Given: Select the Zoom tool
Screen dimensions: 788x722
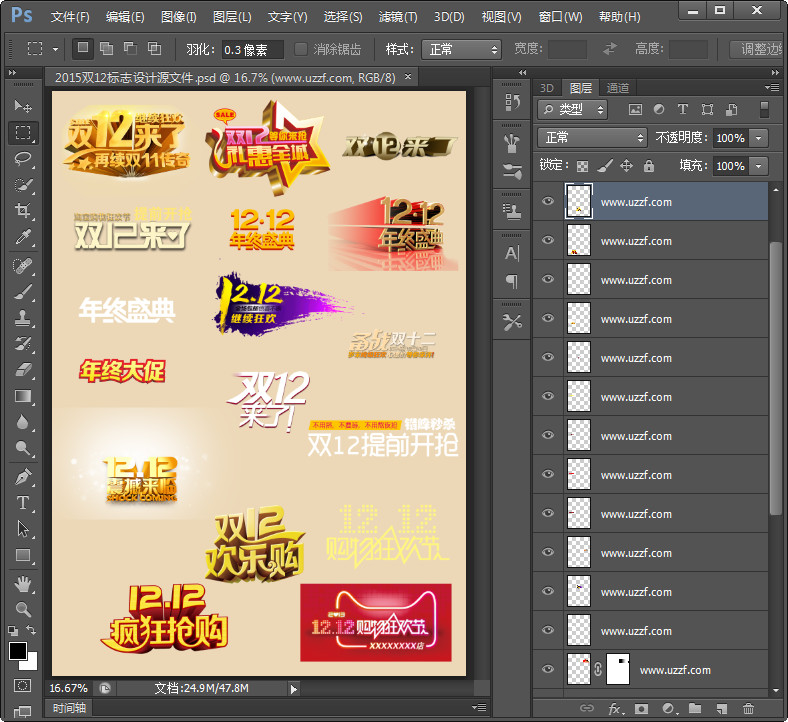Looking at the screenshot, I should [x=23, y=609].
